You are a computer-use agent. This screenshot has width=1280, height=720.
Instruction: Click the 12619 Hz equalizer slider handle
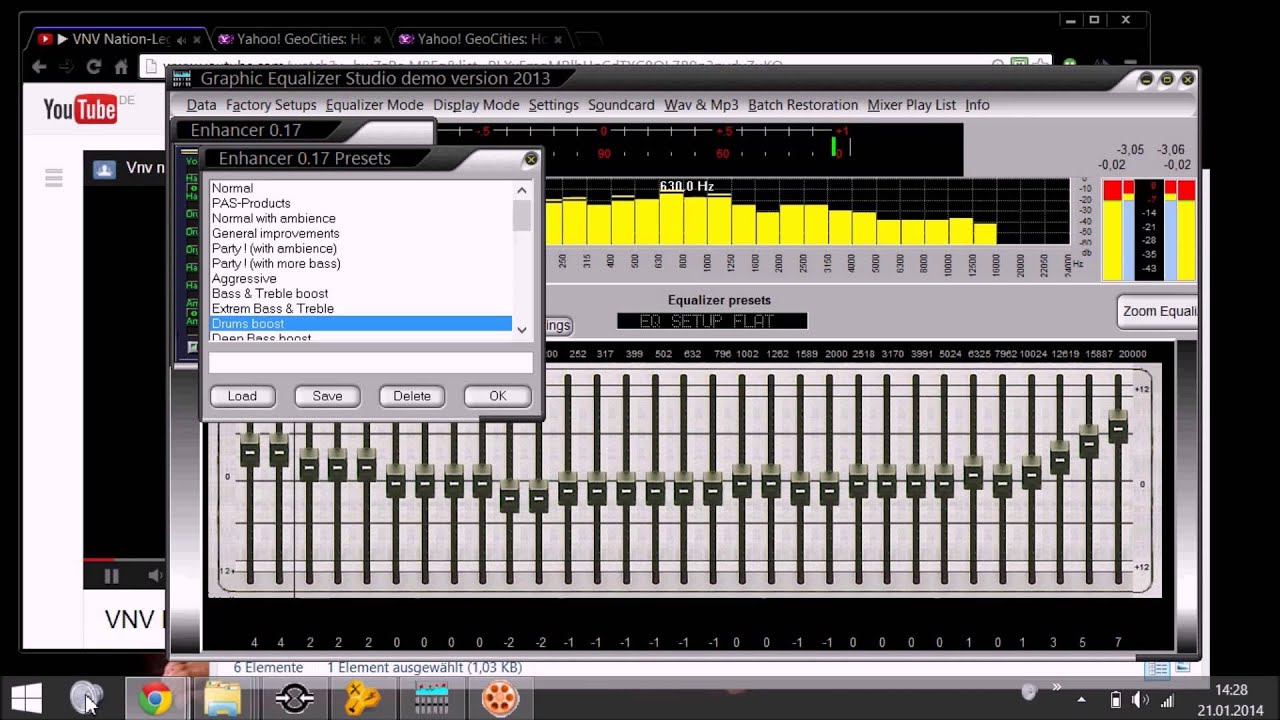pyautogui.click(x=1060, y=456)
